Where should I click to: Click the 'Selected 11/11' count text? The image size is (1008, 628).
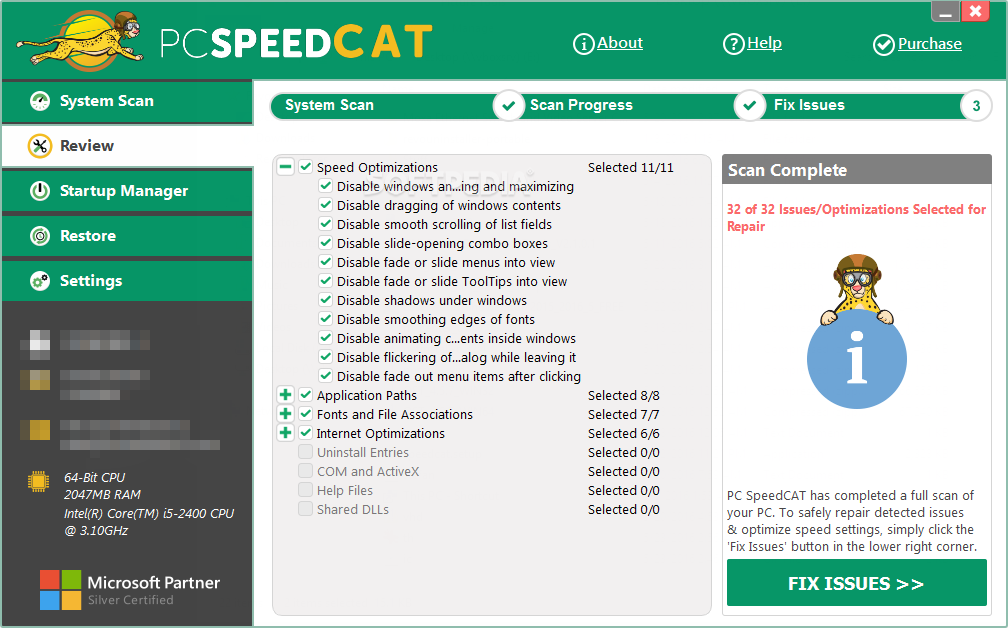click(631, 168)
